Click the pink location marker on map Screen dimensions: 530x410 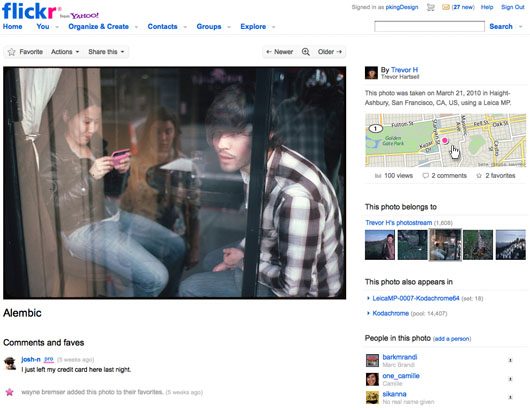coord(444,140)
